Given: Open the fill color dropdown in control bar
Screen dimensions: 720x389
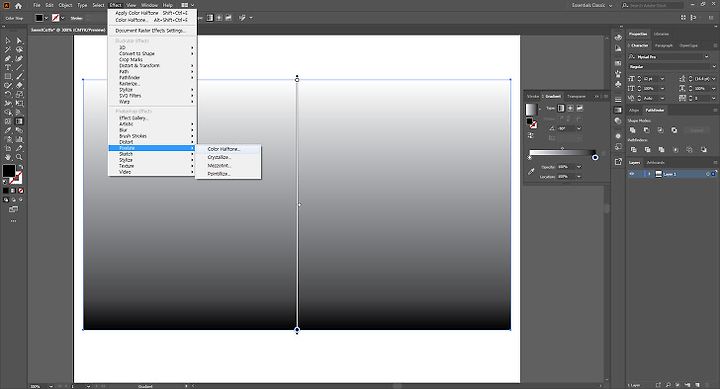Looking at the screenshot, I should (x=46, y=18).
